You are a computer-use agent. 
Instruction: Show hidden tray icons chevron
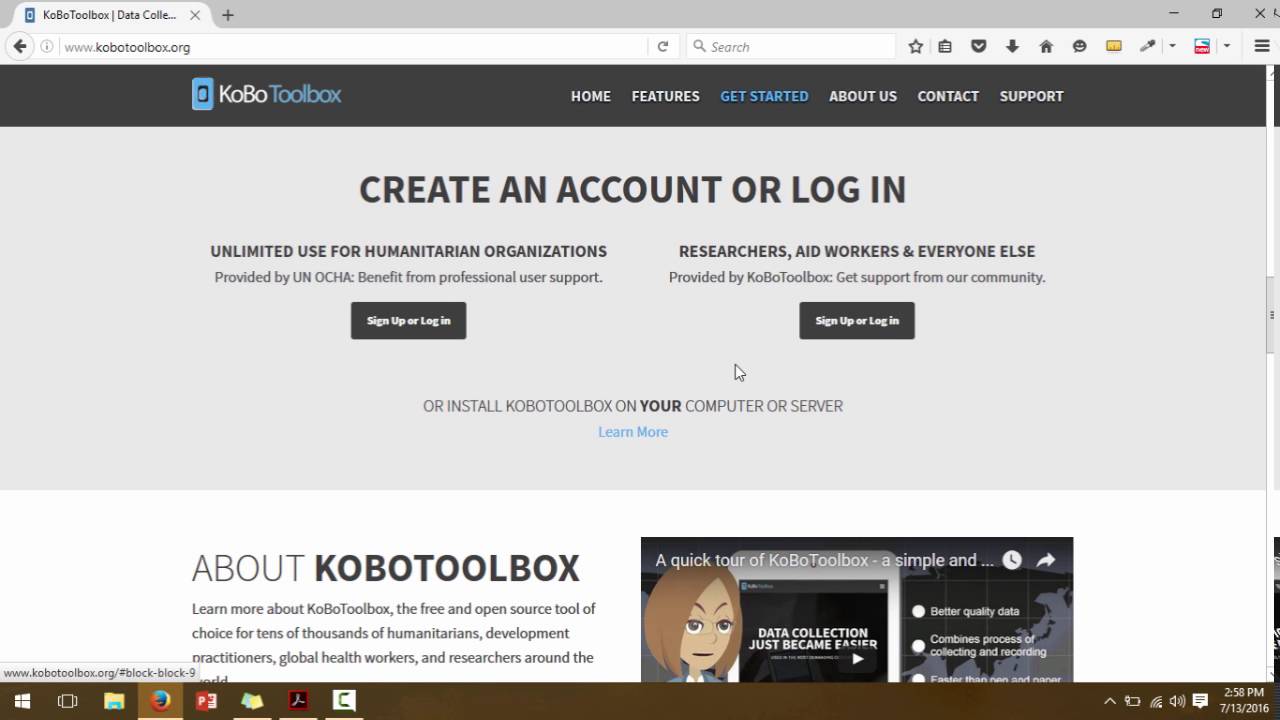[1110, 701]
